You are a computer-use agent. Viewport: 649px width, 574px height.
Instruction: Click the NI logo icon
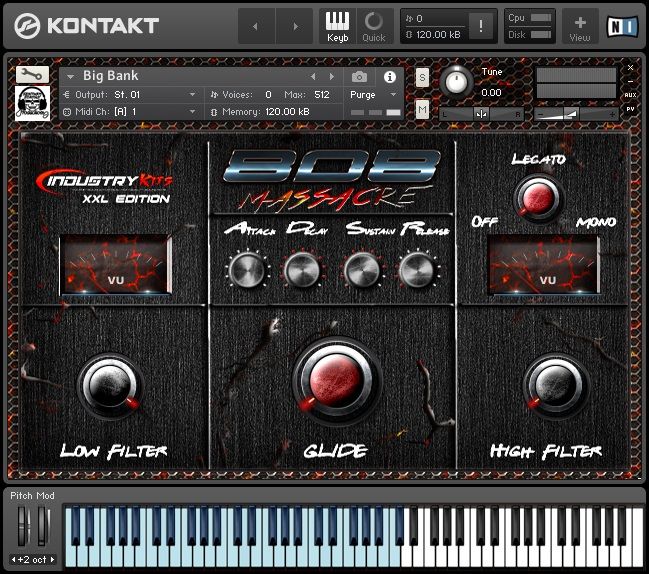click(x=624, y=27)
